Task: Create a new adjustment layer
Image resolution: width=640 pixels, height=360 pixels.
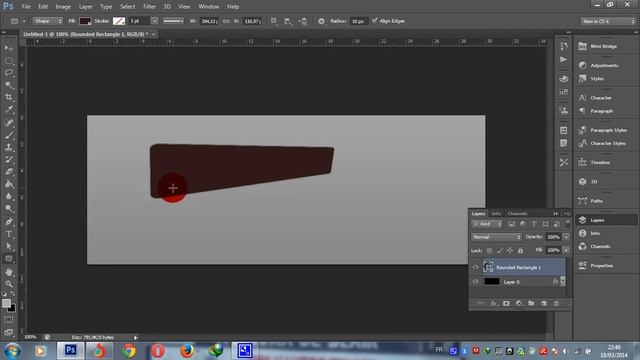Action: coord(519,303)
